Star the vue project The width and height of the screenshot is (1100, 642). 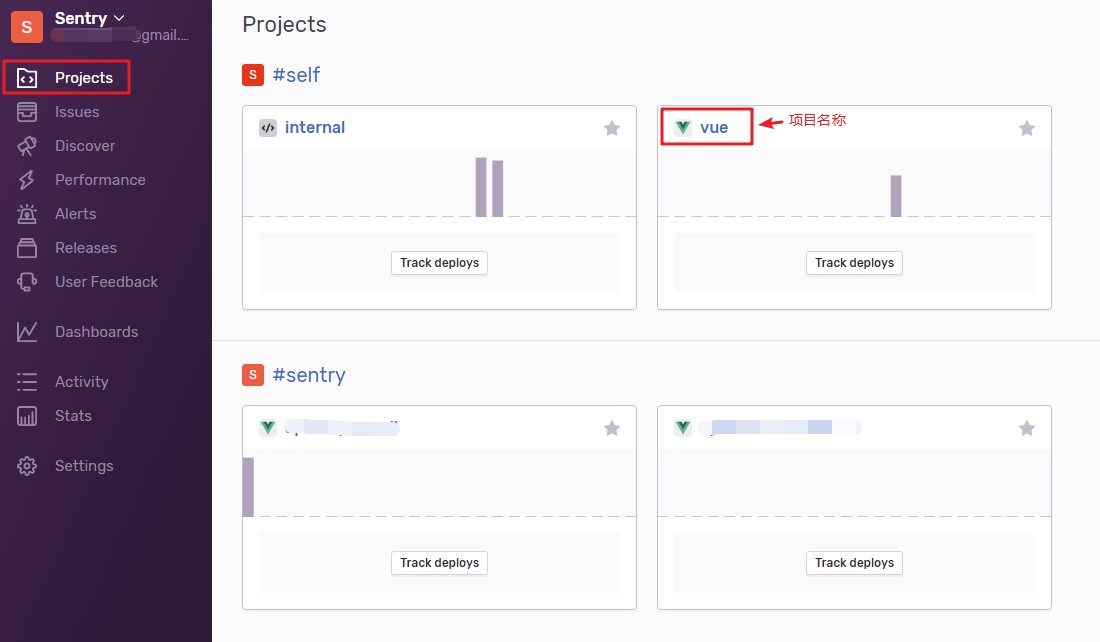pos(1026,127)
